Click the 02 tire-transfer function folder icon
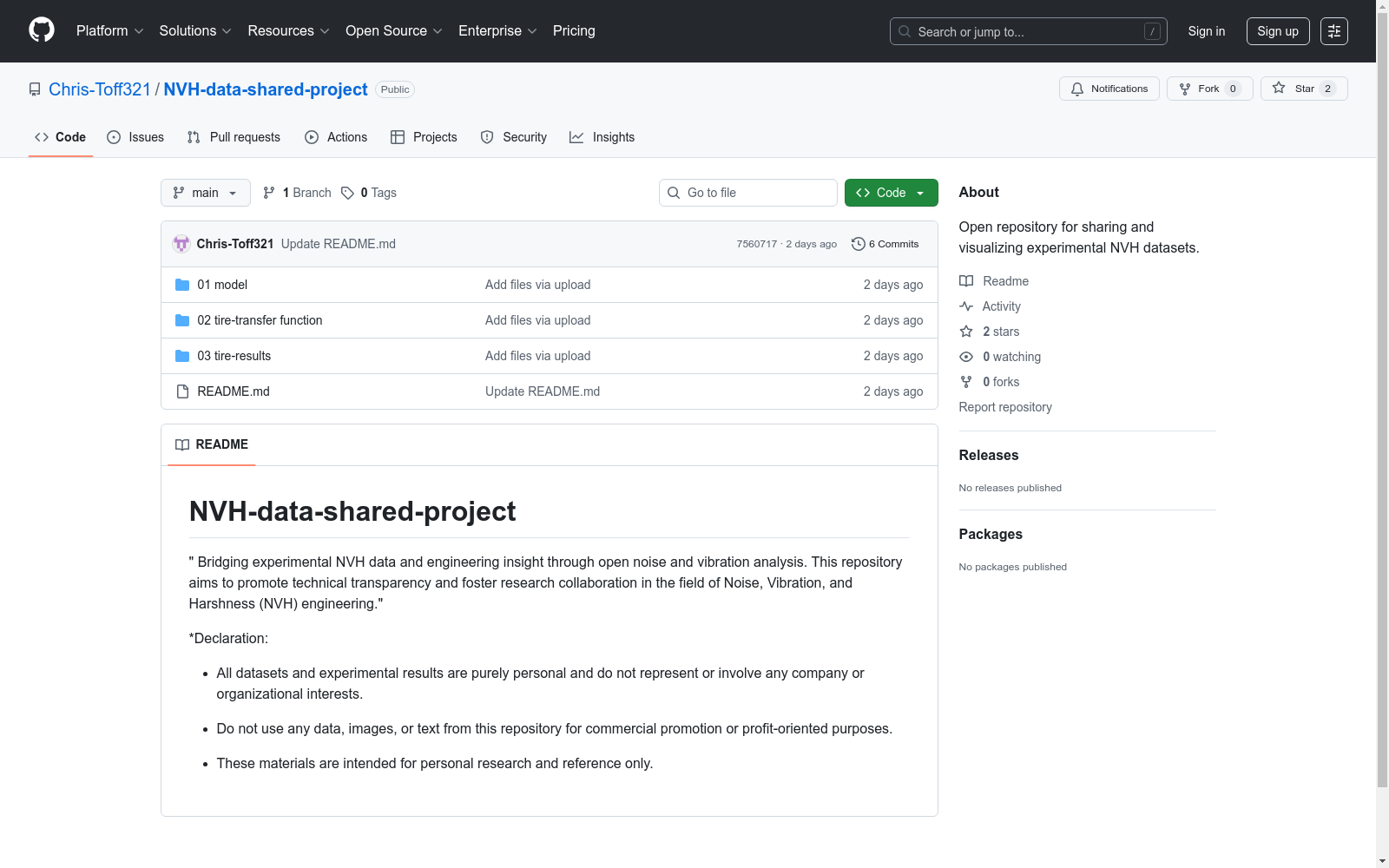Screen dimensions: 1389x868 coord(182,320)
